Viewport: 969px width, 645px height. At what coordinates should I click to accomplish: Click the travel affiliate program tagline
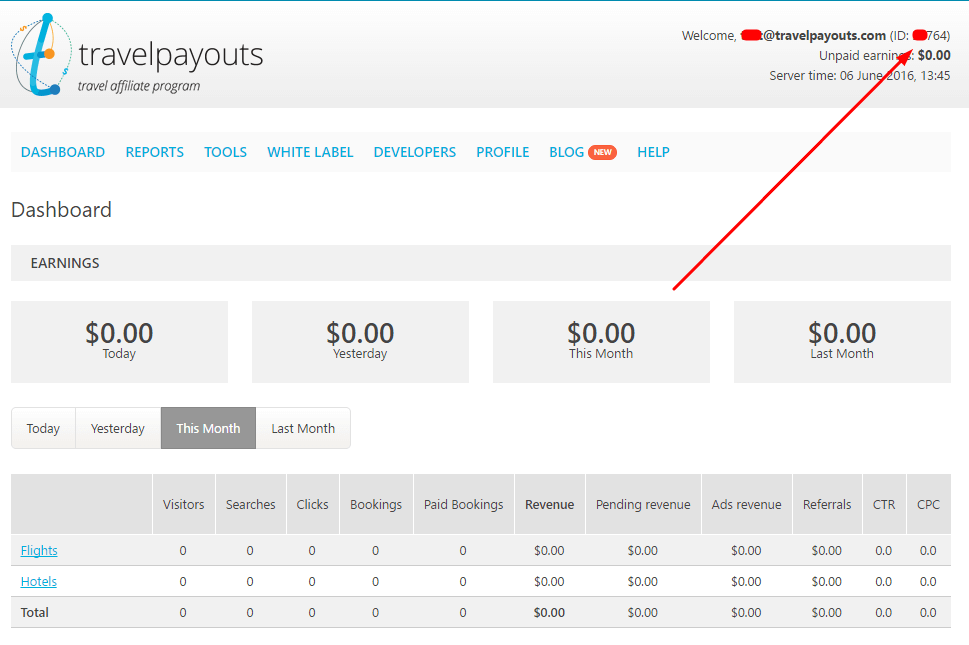click(139, 86)
